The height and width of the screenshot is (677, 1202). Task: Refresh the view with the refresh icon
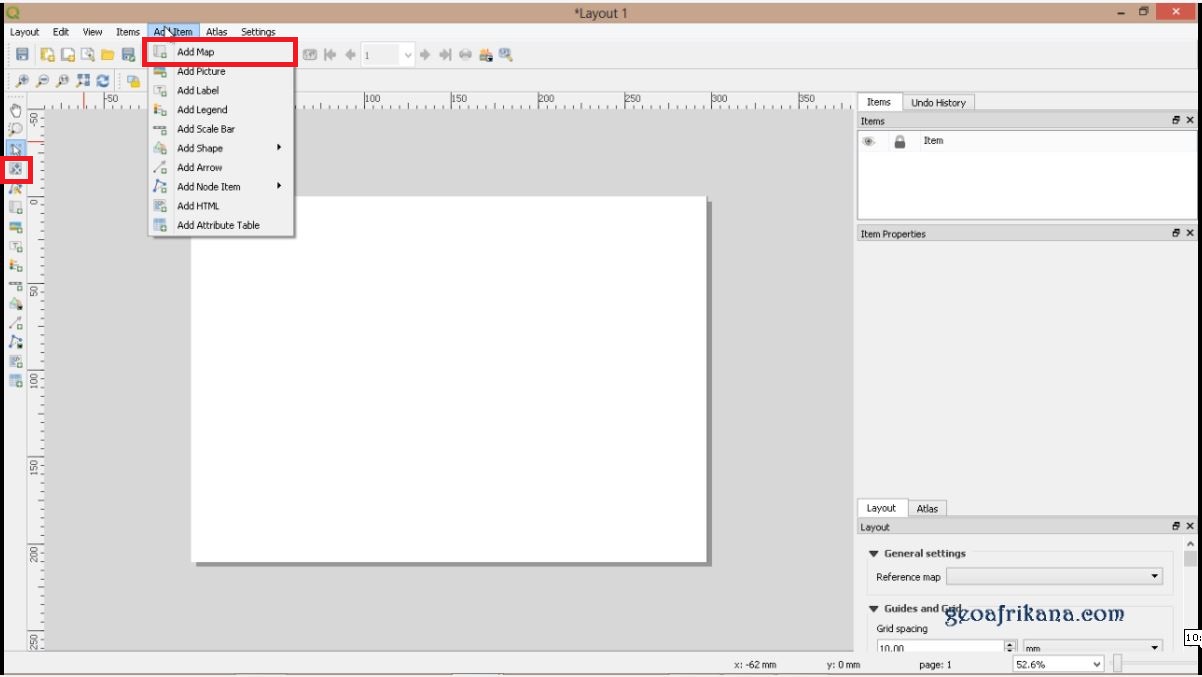pos(102,81)
